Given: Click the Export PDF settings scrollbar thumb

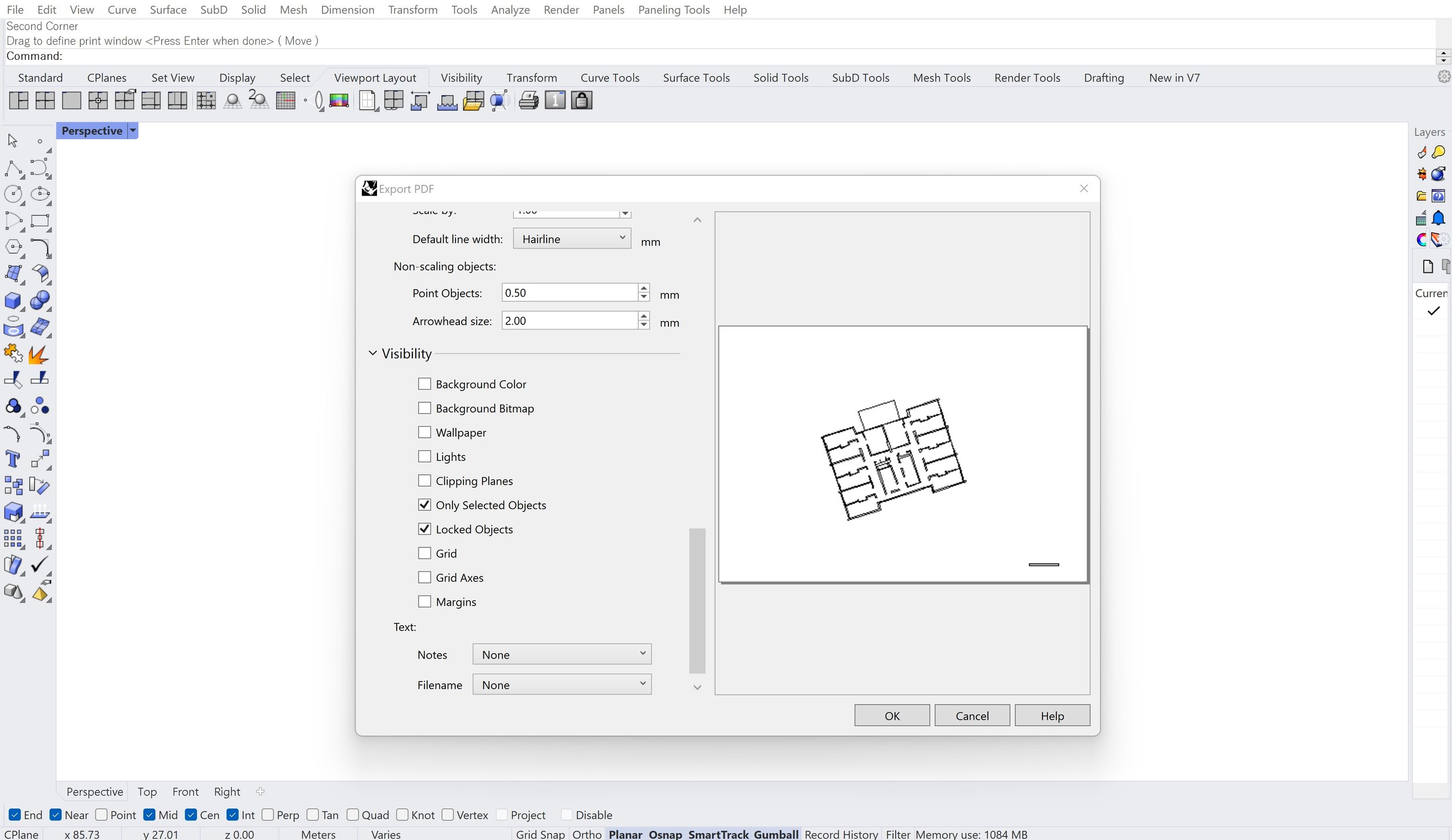Looking at the screenshot, I should (697, 600).
